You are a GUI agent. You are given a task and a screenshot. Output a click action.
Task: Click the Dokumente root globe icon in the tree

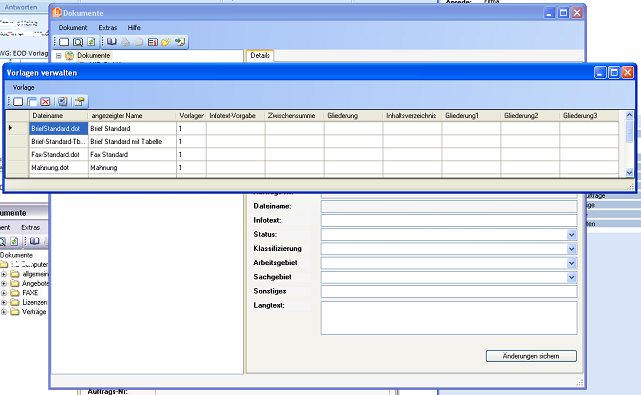point(69,56)
